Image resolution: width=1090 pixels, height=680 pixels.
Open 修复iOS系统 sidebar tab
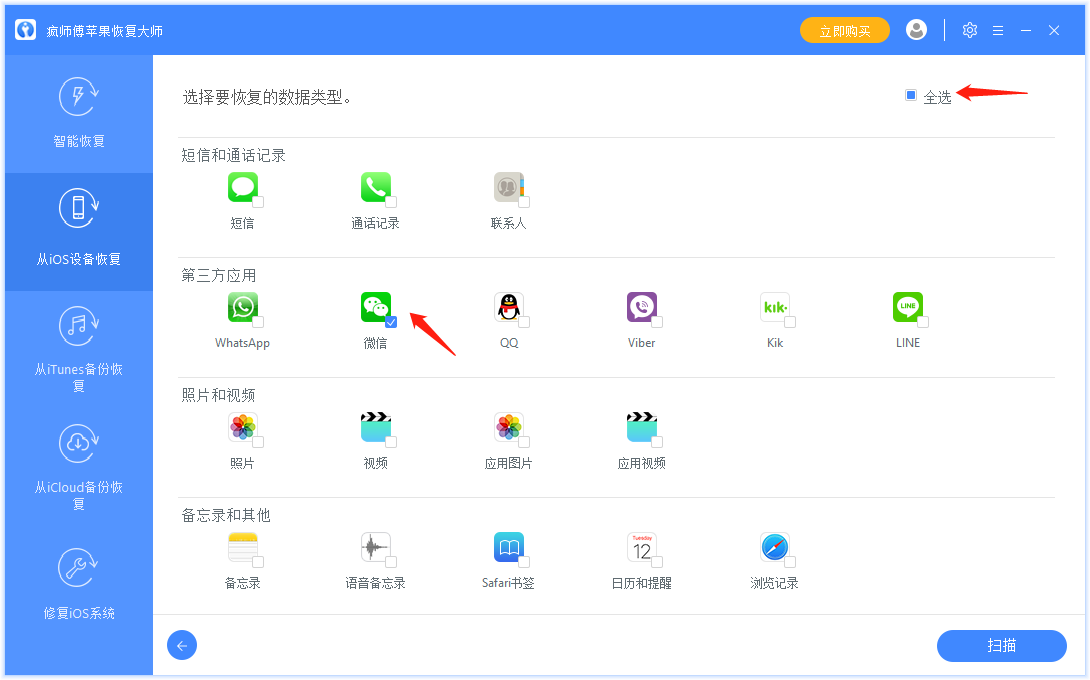79,584
